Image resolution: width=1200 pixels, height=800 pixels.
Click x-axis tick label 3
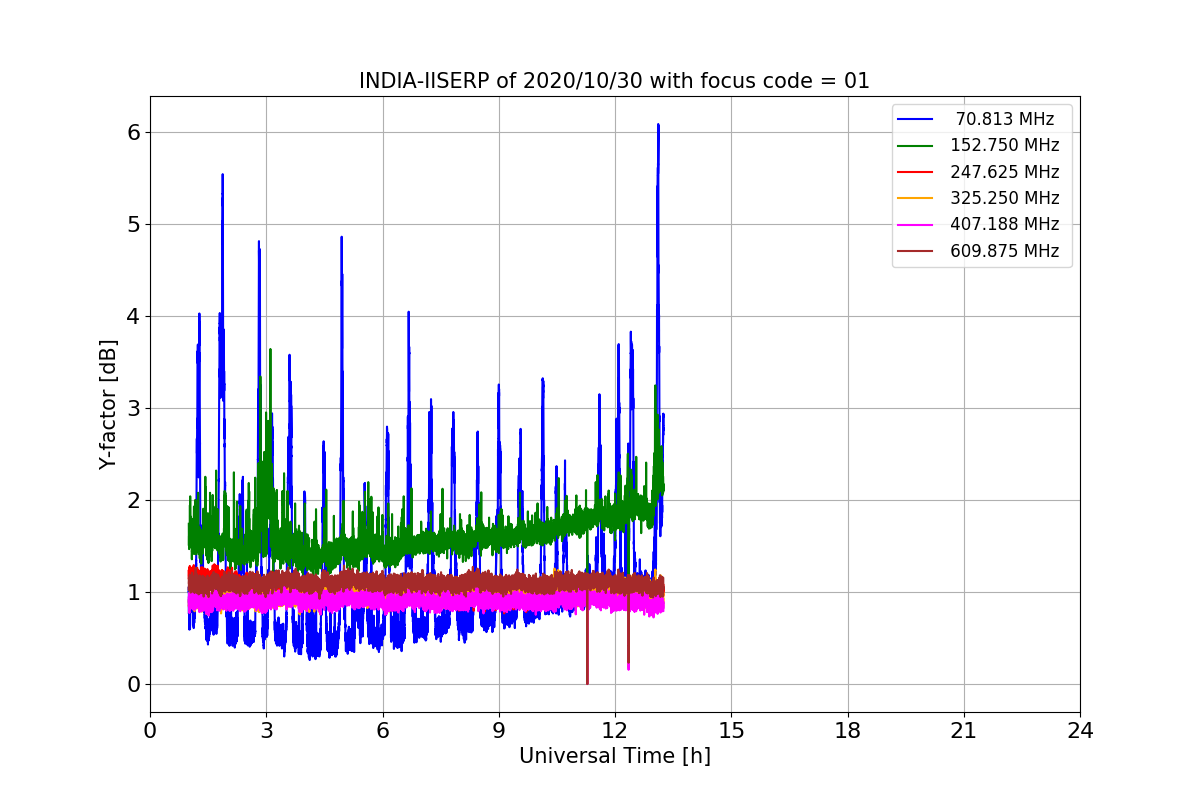click(266, 731)
